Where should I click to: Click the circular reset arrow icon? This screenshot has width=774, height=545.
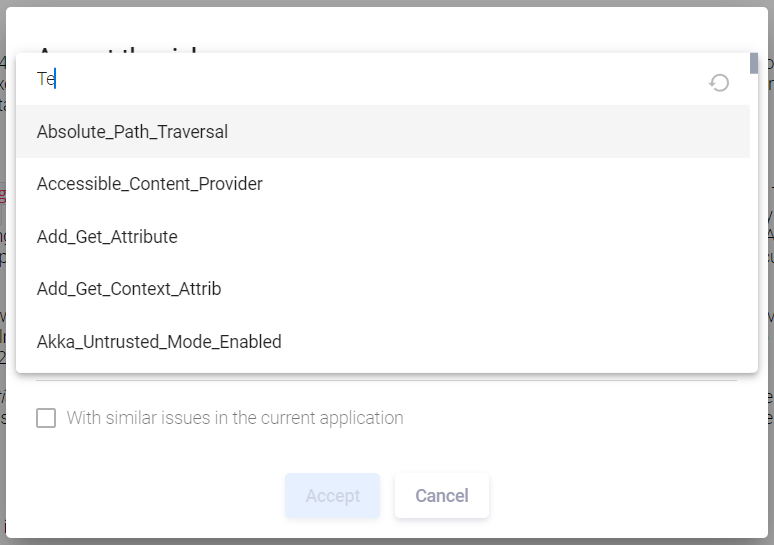click(719, 82)
